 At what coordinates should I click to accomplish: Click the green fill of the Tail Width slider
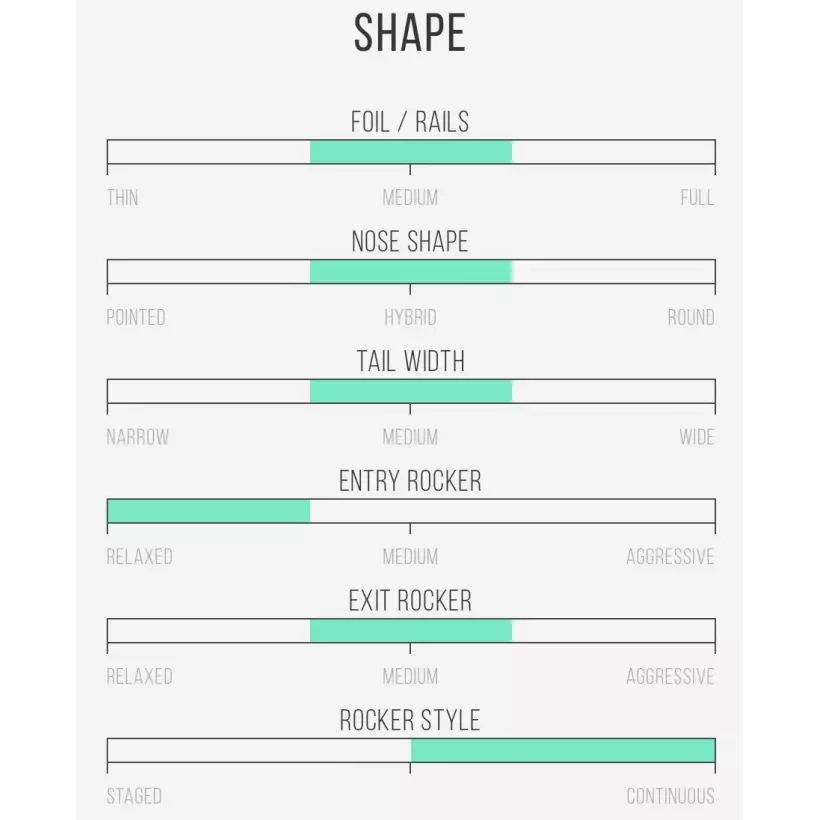click(410, 391)
